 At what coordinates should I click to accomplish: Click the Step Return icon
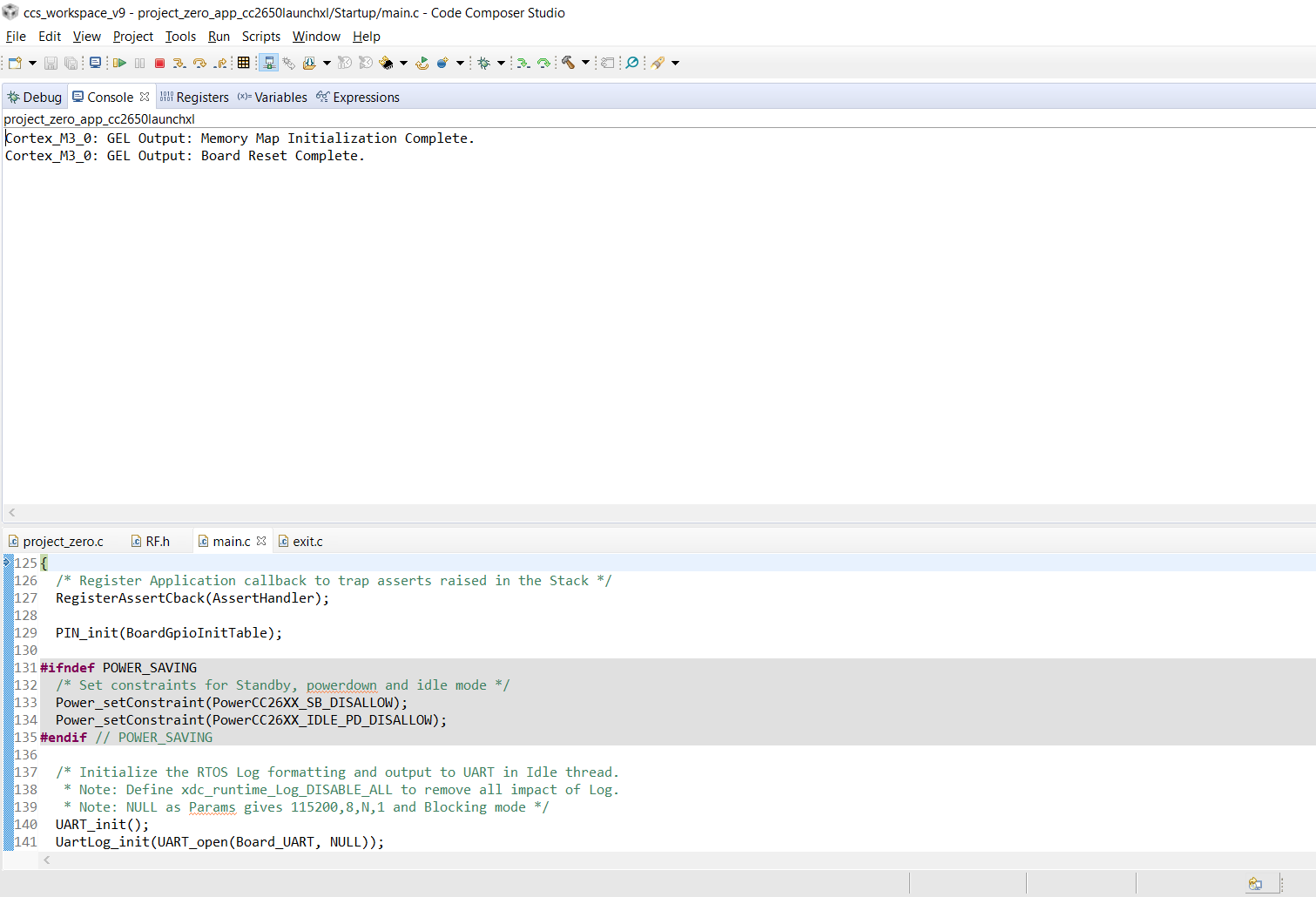click(220, 63)
